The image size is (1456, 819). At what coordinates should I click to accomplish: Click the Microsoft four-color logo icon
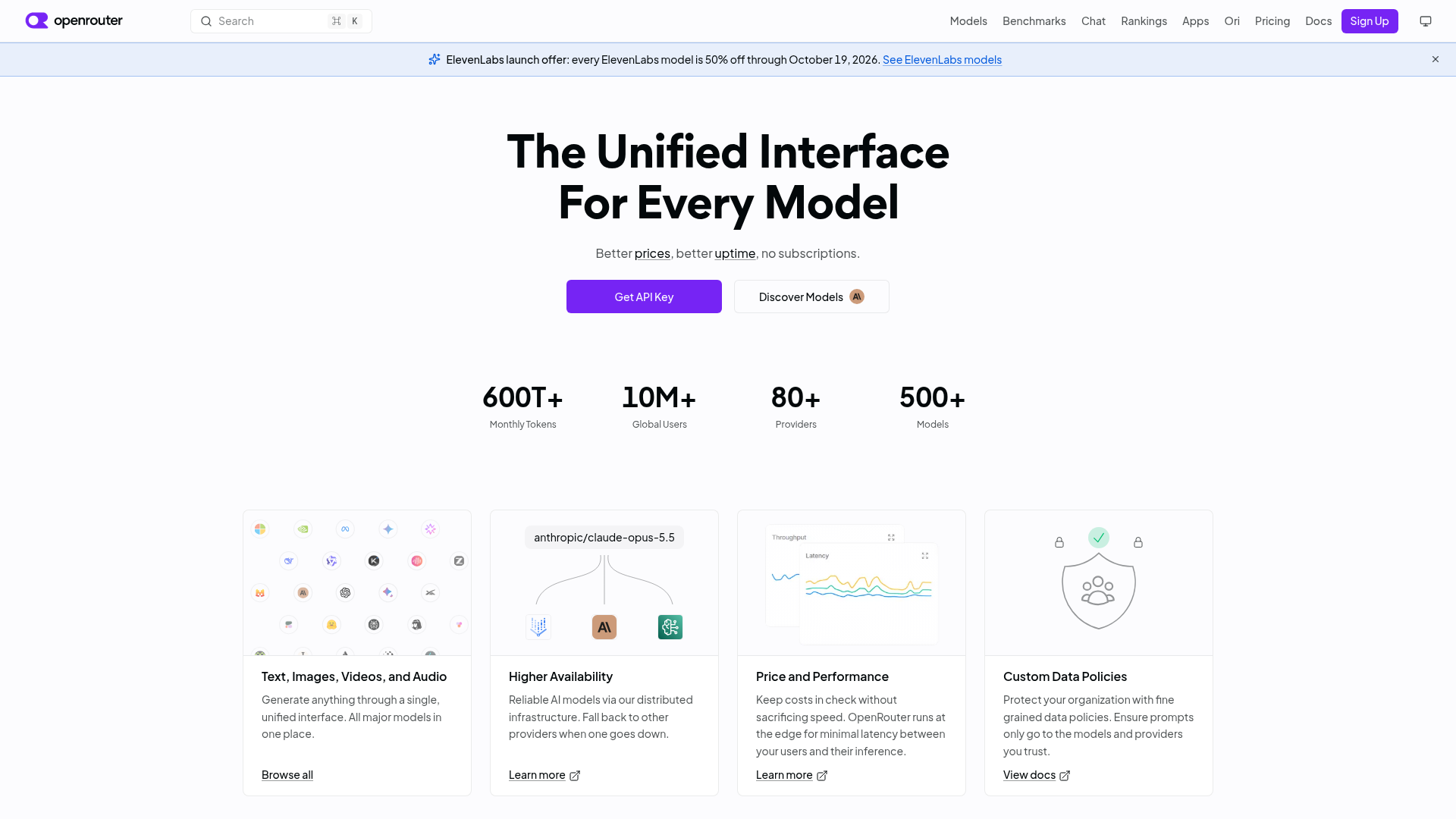point(260,529)
